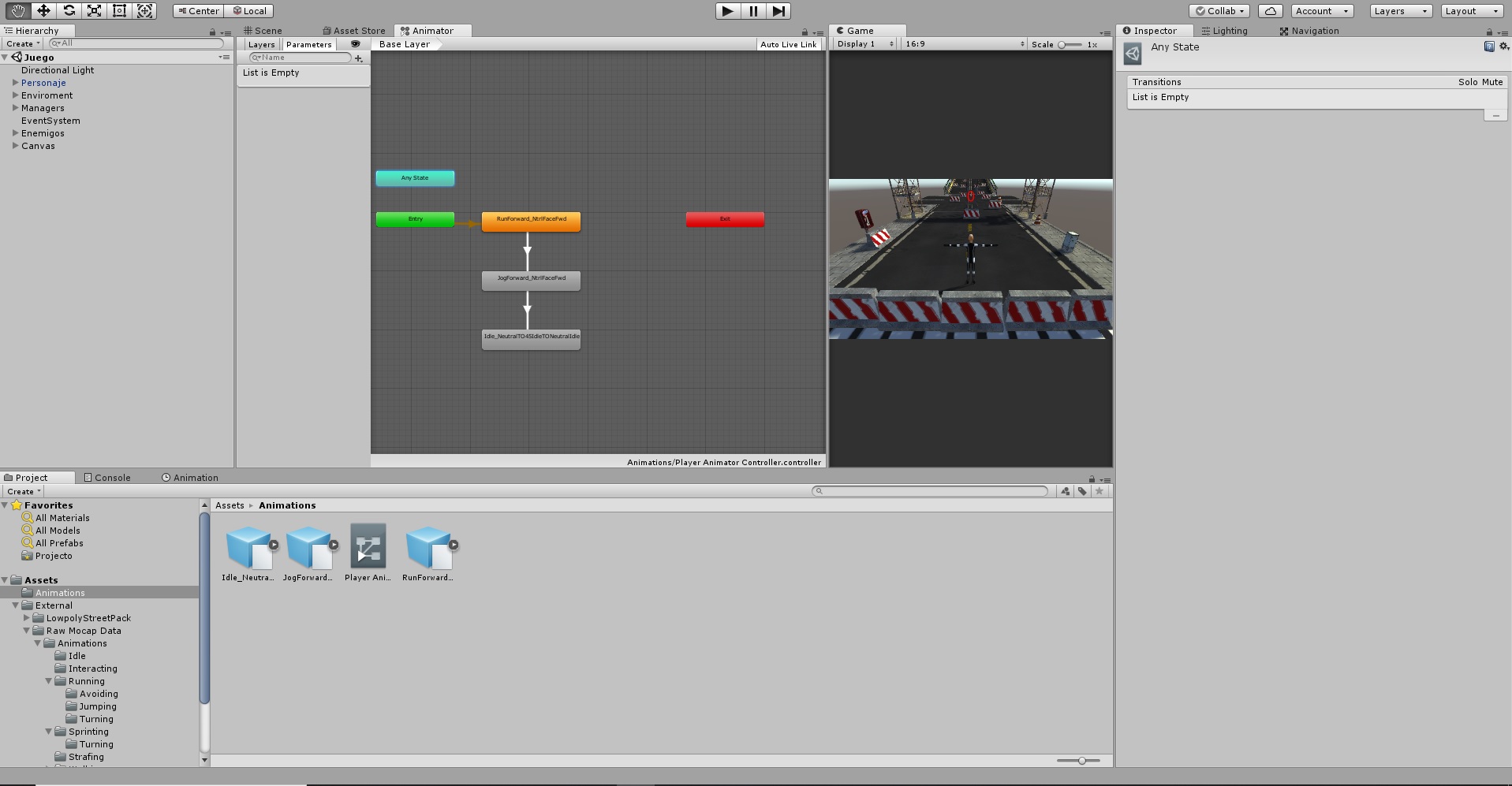Select Directional Light in Hierarchy

tap(58, 70)
